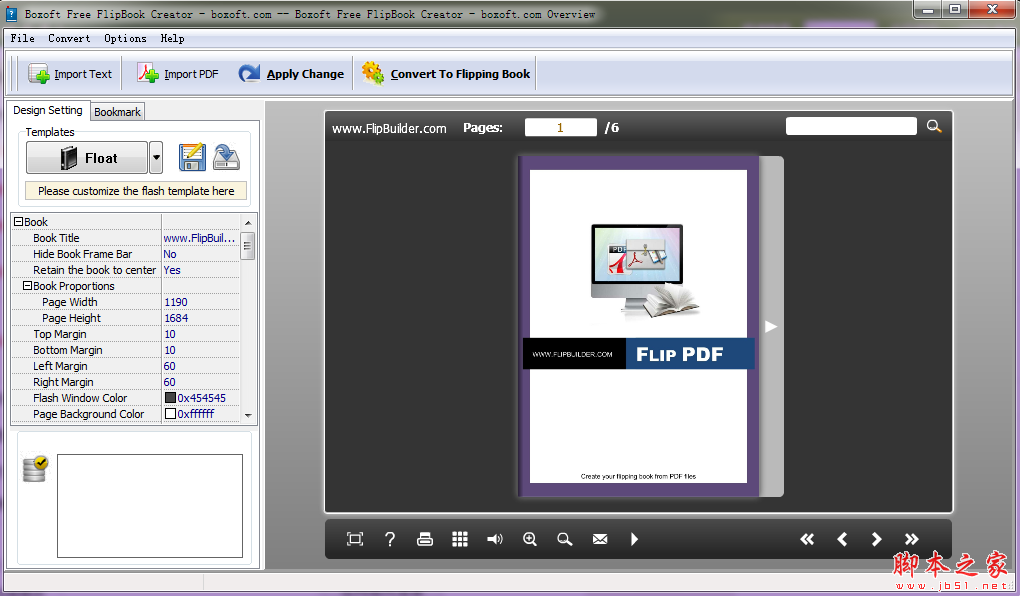The image size is (1020, 597).
Task: Zoom into the flipbook page
Action: tap(530, 539)
